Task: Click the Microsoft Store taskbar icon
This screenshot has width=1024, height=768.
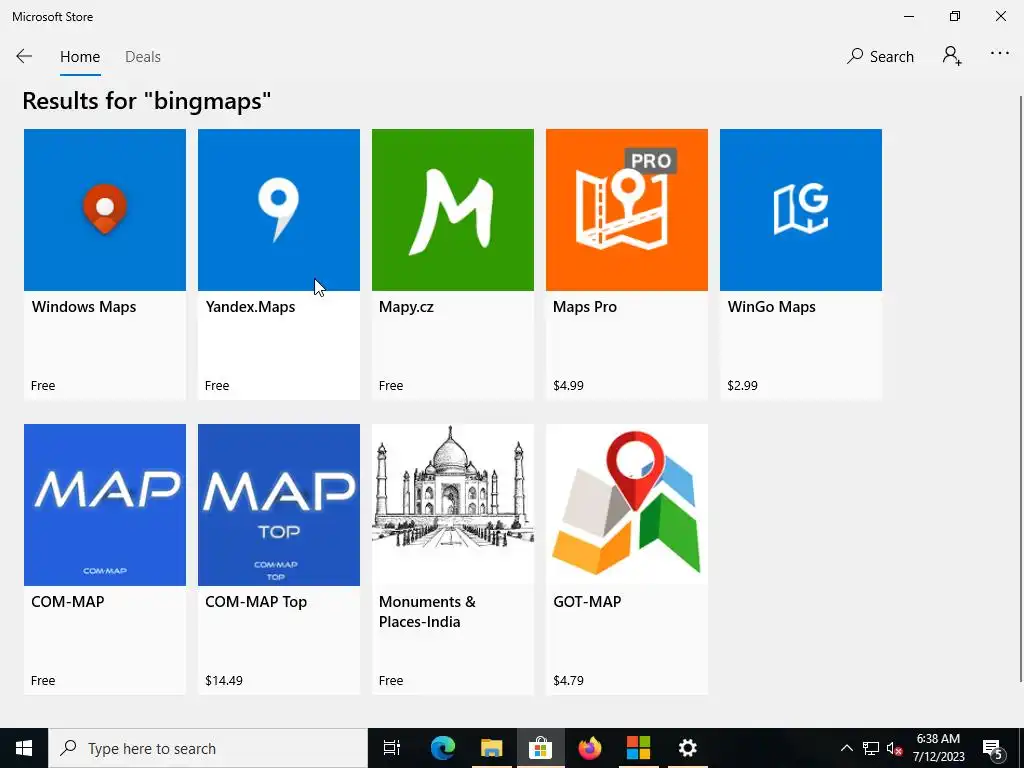Action: click(540, 748)
